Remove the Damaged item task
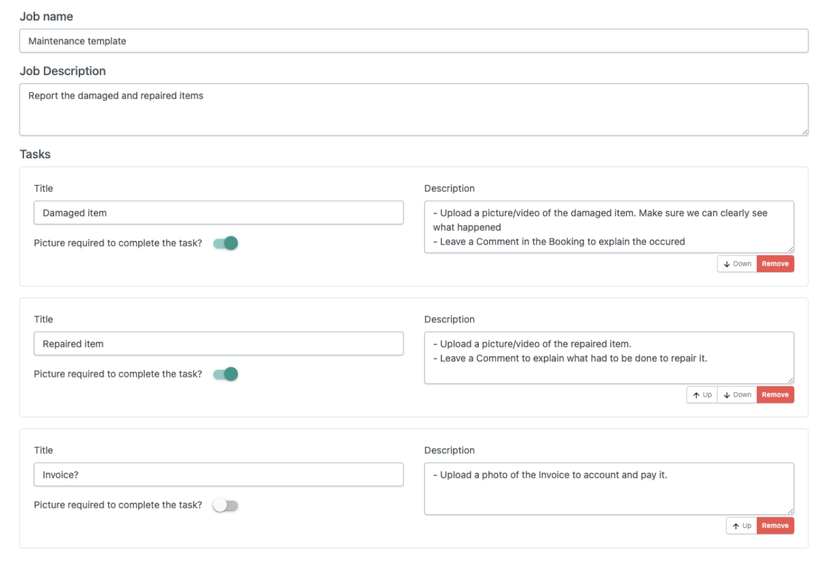828x572 pixels. pyautogui.click(x=775, y=264)
